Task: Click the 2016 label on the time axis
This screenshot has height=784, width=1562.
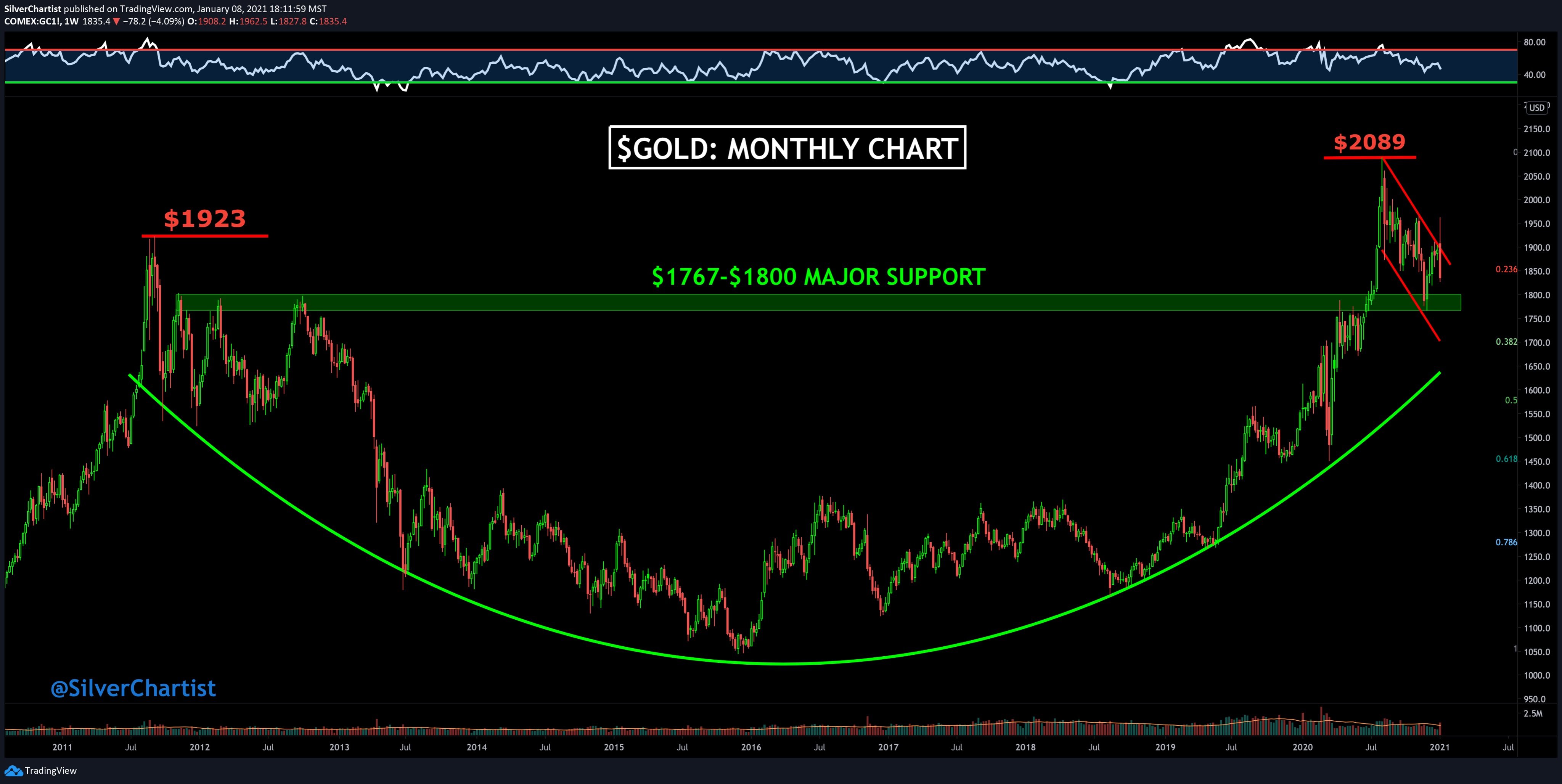Action: point(750,747)
